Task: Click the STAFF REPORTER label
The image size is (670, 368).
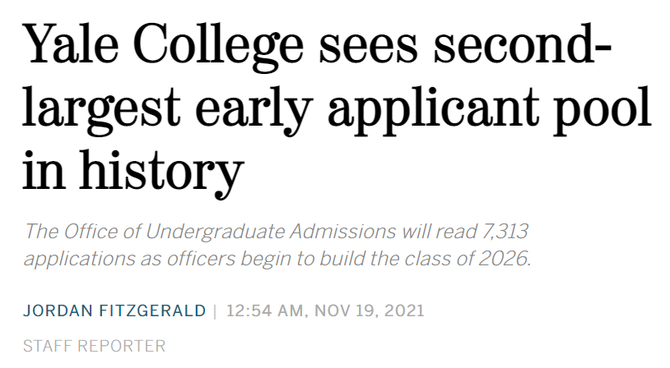Action: tap(94, 346)
